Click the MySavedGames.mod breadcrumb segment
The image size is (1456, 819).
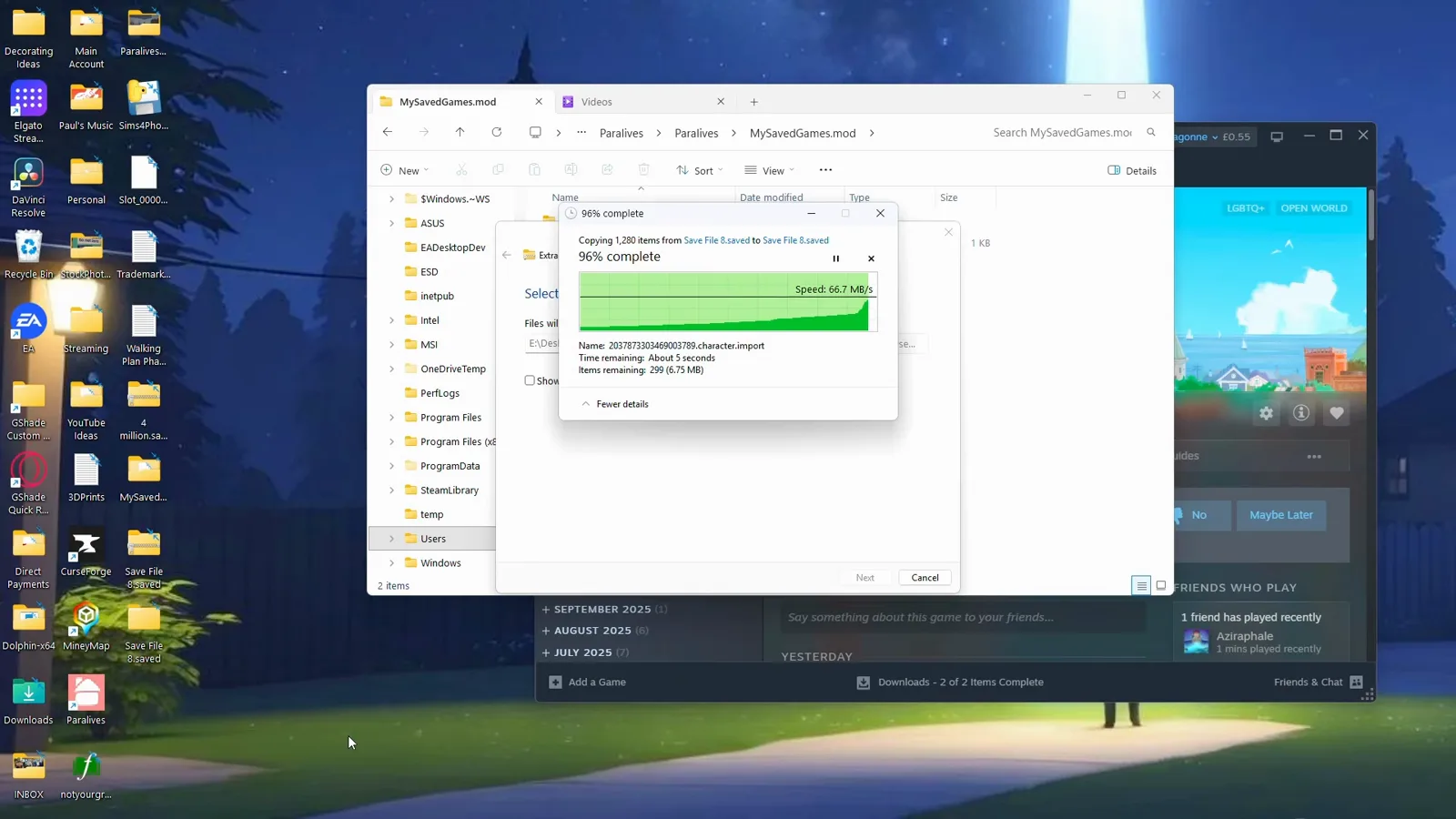tap(803, 133)
